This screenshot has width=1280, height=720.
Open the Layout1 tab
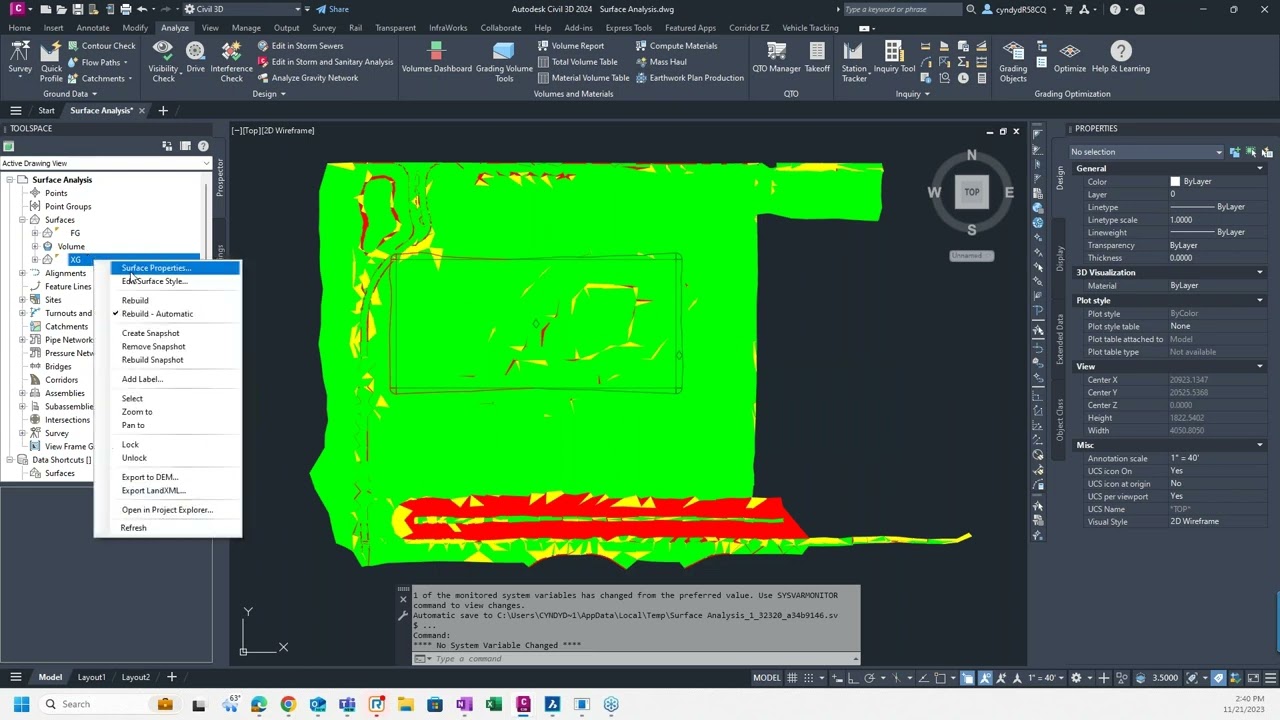tap(91, 677)
